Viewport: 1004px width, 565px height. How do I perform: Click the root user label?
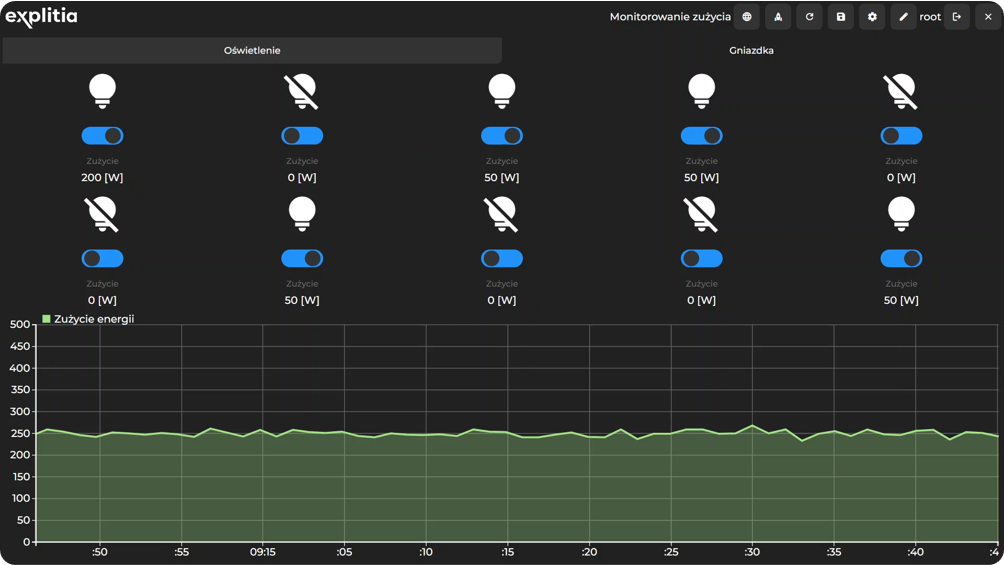point(930,17)
